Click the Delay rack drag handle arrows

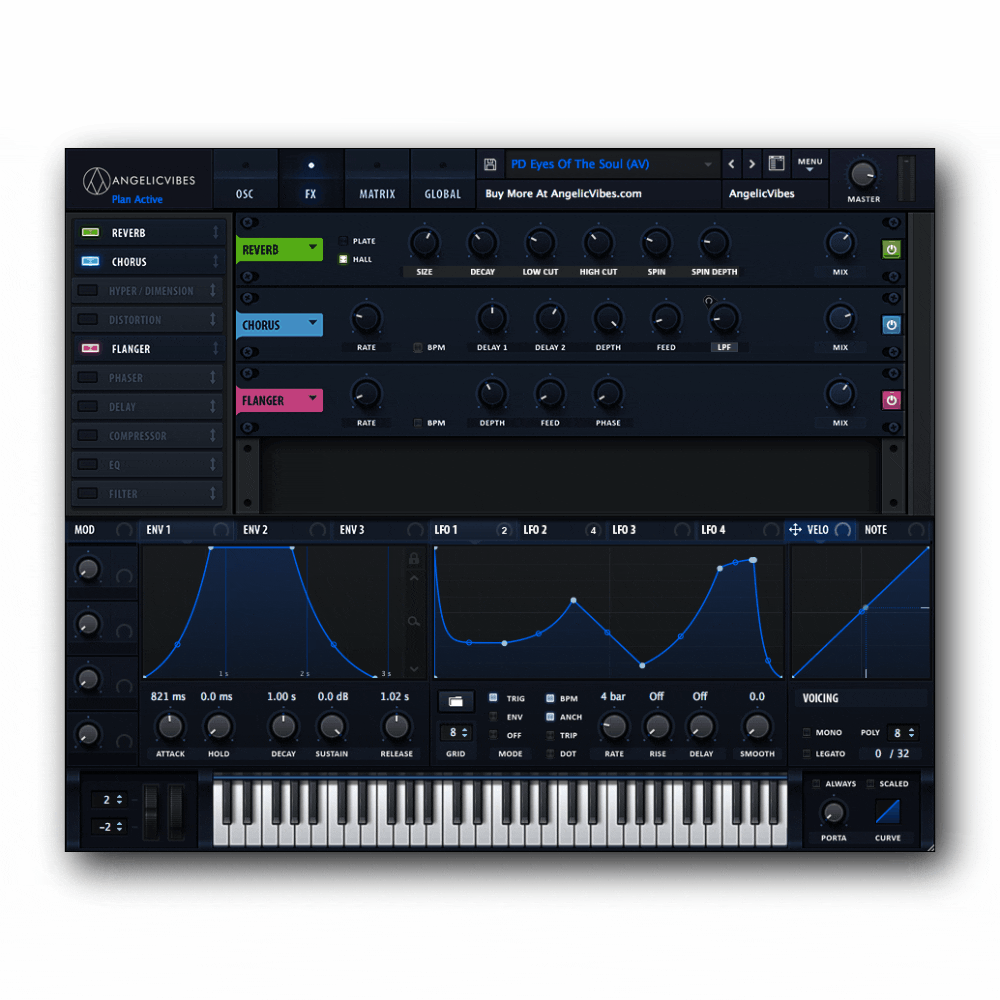[x=213, y=407]
